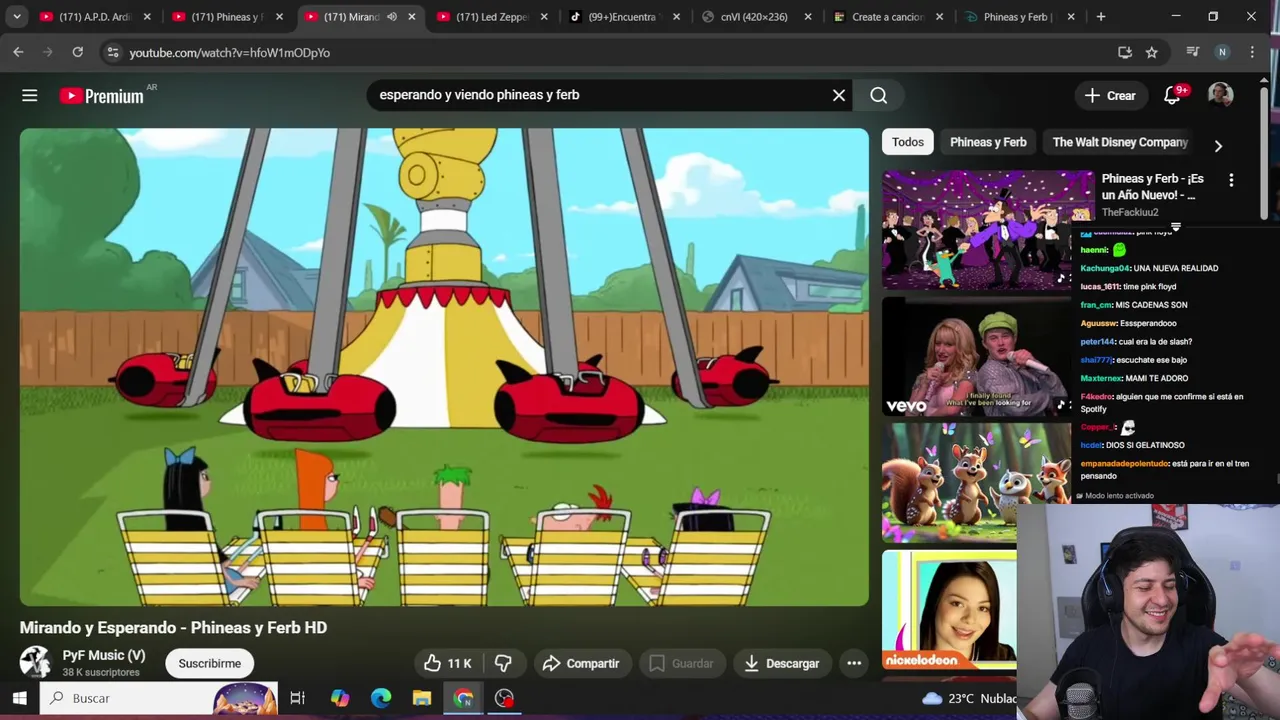Image resolution: width=1280 pixels, height=720 pixels.
Task: Open PyF Music channel avatar
Action: tap(35, 662)
